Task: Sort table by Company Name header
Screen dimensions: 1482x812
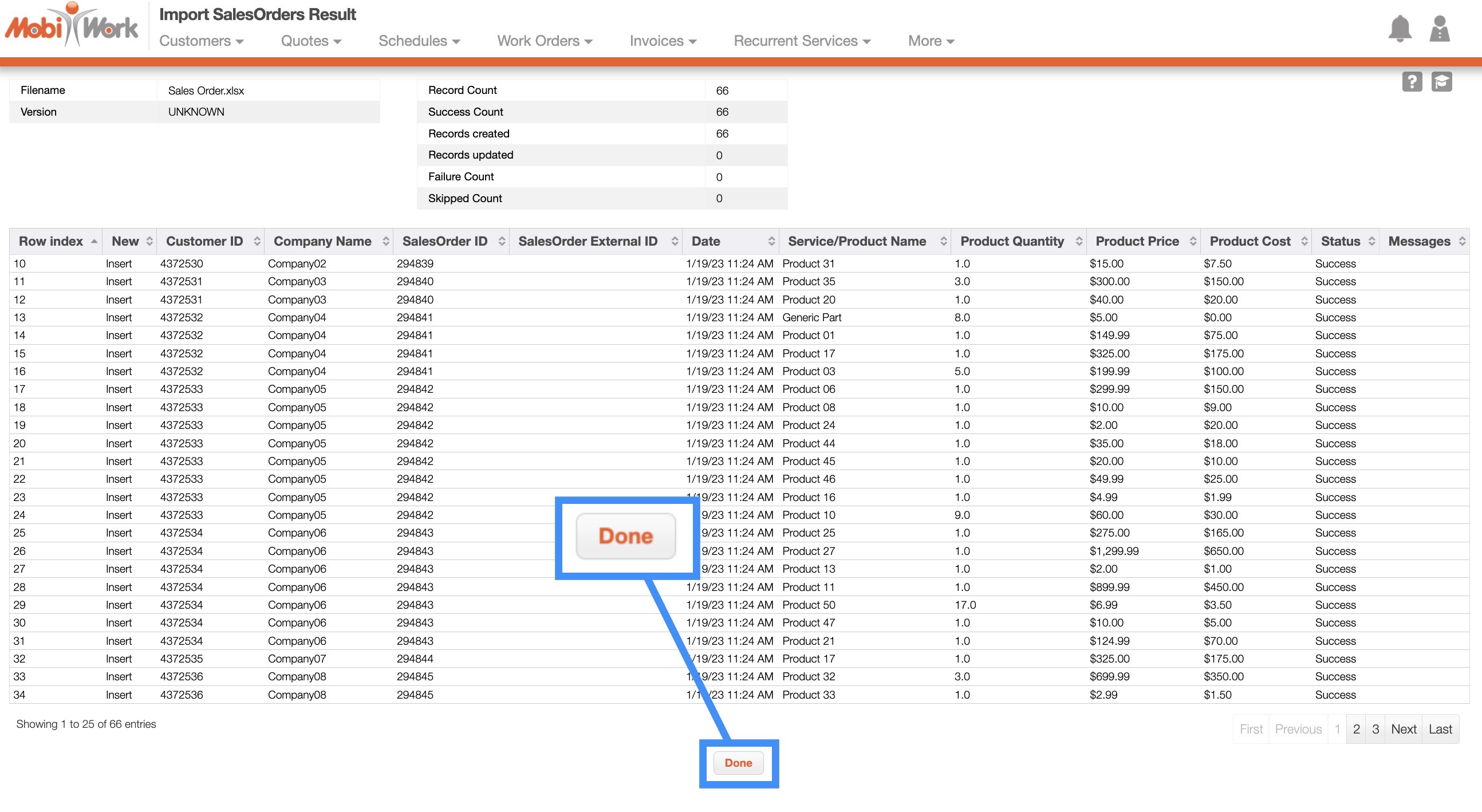Action: pos(322,241)
